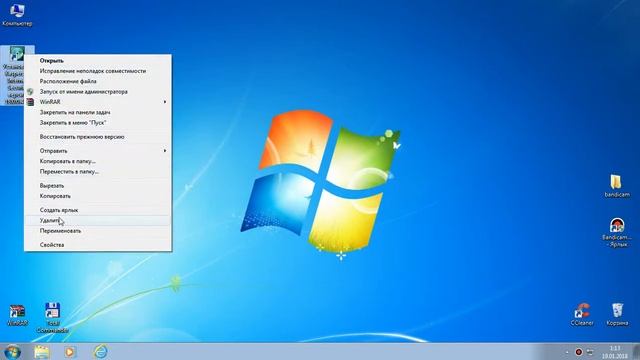Choose Восстановить прежнюю версию
Viewport: 640px width, 360px height.
(98, 137)
